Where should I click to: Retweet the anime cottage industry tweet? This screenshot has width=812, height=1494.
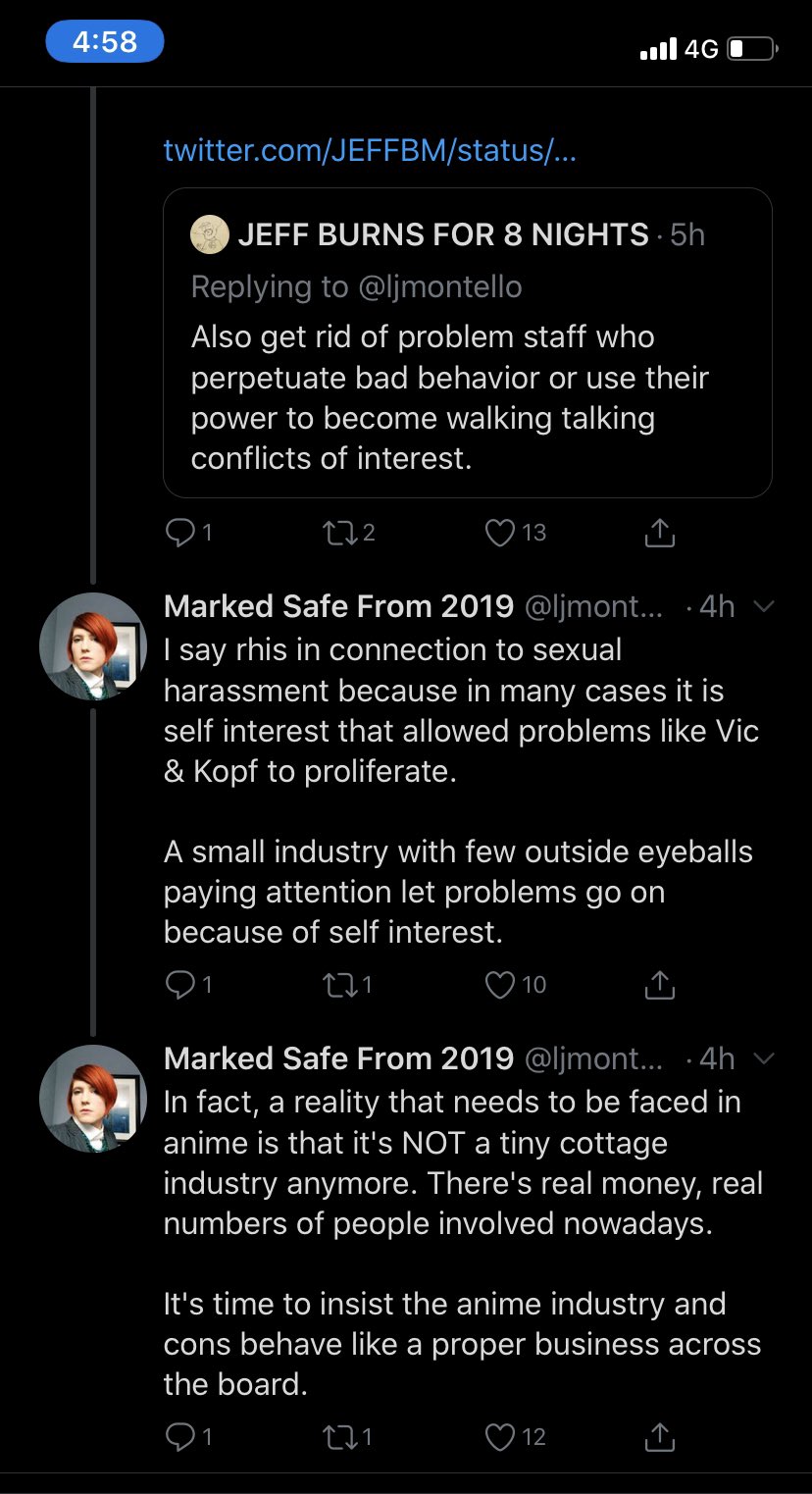tap(337, 1437)
